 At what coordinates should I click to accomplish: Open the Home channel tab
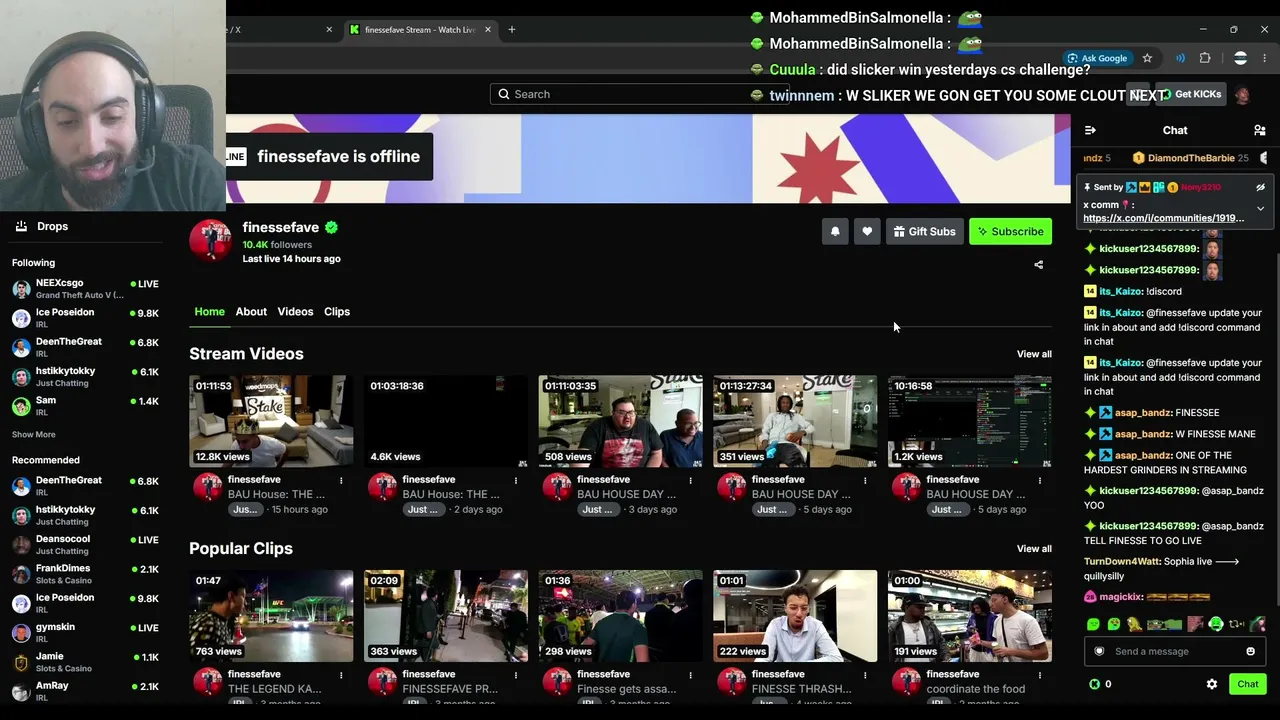coord(209,311)
